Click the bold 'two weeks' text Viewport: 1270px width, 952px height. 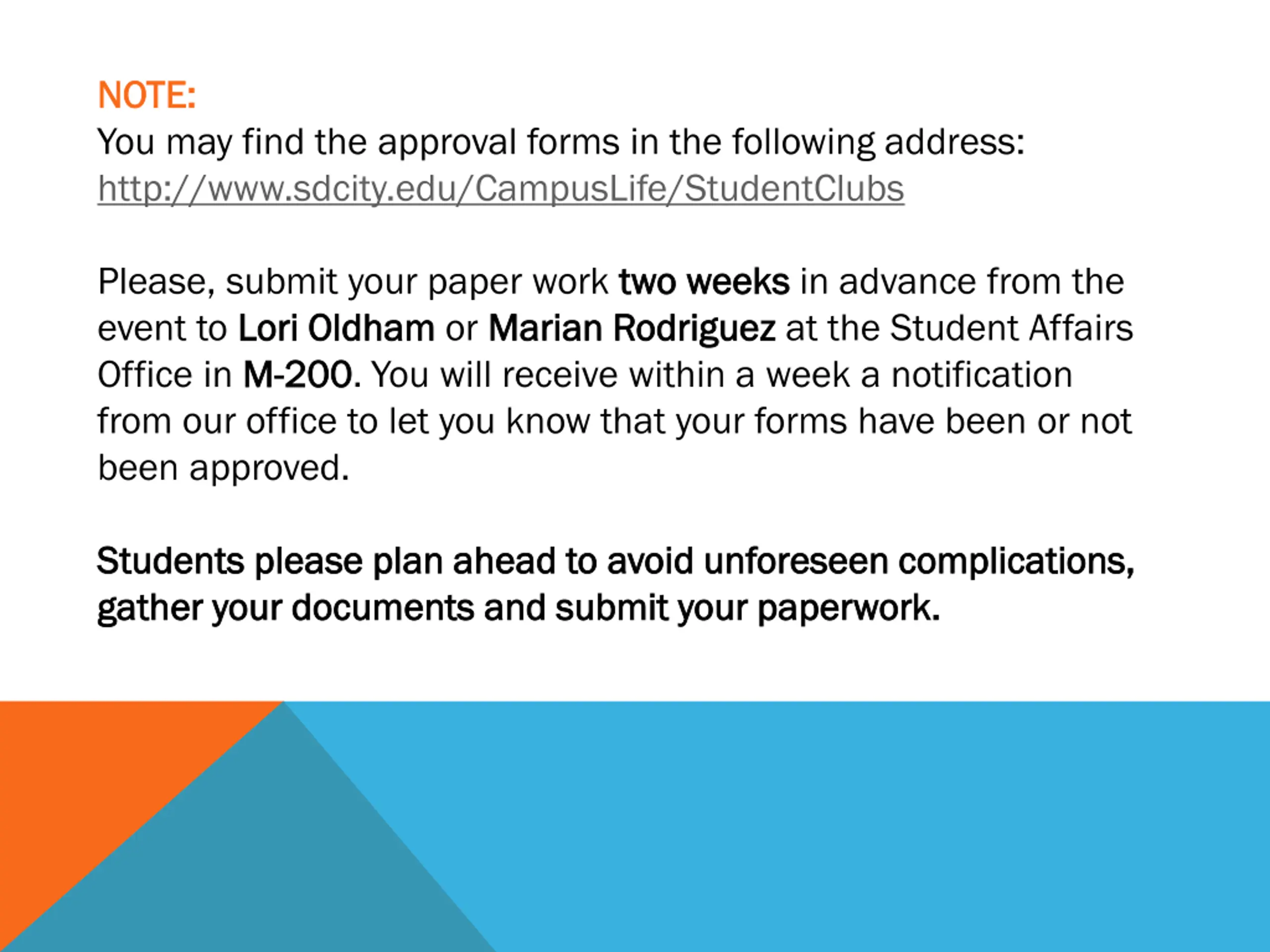pyautogui.click(x=704, y=282)
